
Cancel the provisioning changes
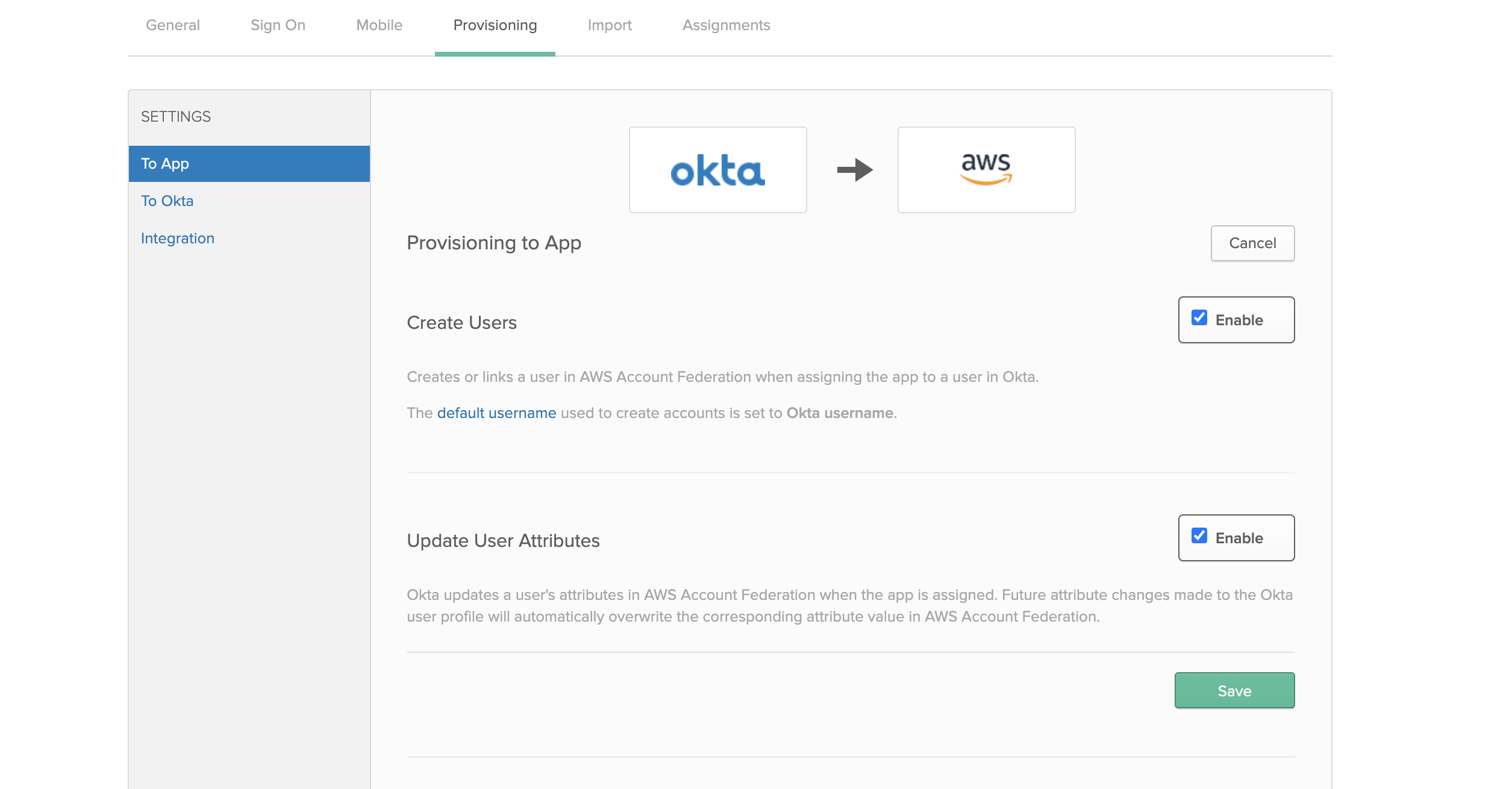1252,243
